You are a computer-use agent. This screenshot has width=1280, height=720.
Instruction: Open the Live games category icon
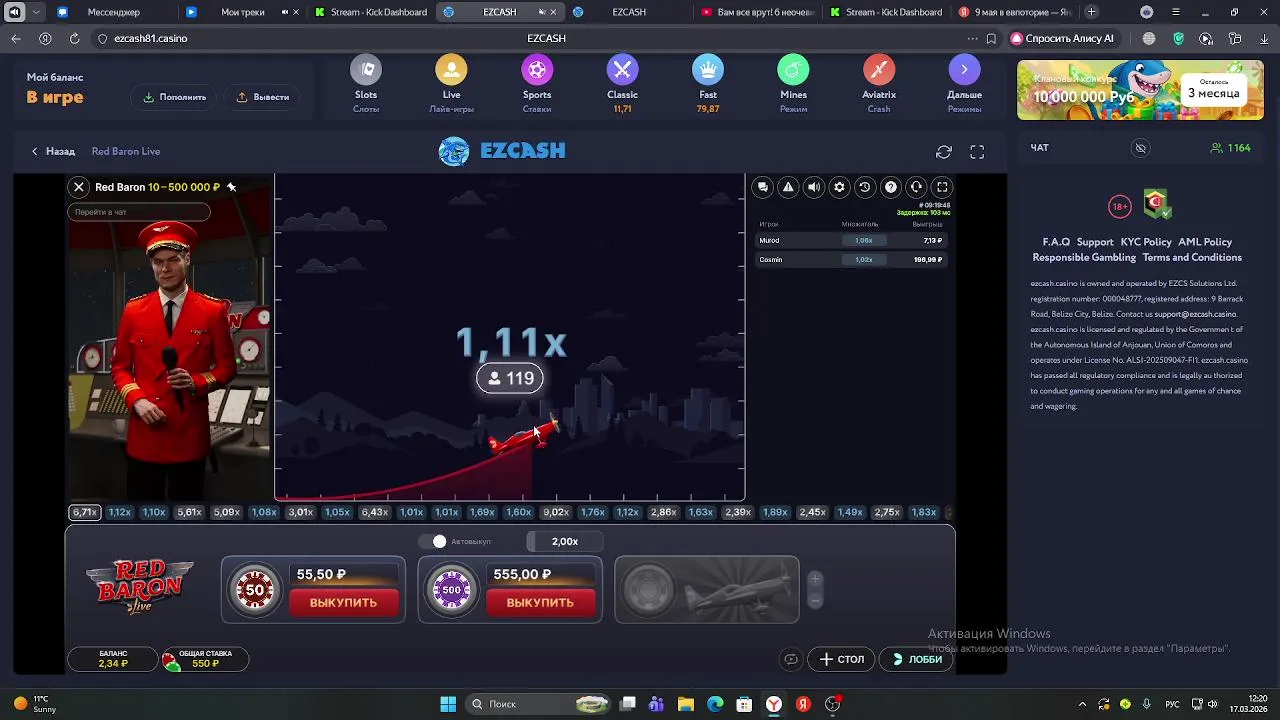pyautogui.click(x=451, y=70)
